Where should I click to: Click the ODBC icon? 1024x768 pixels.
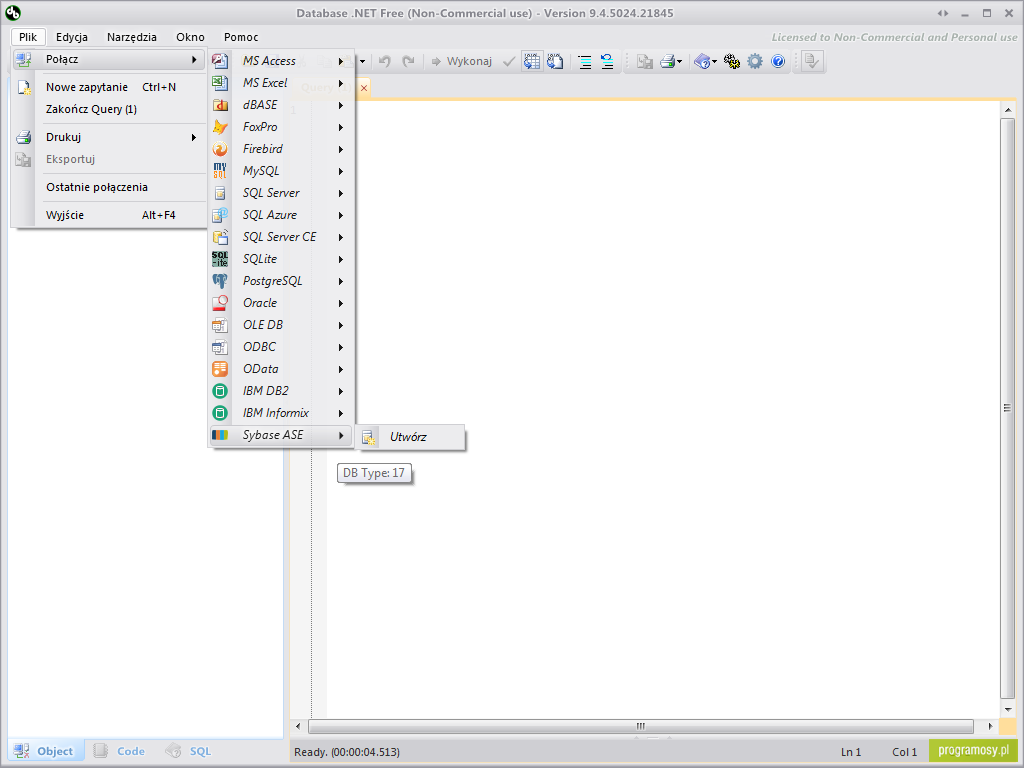pos(220,347)
